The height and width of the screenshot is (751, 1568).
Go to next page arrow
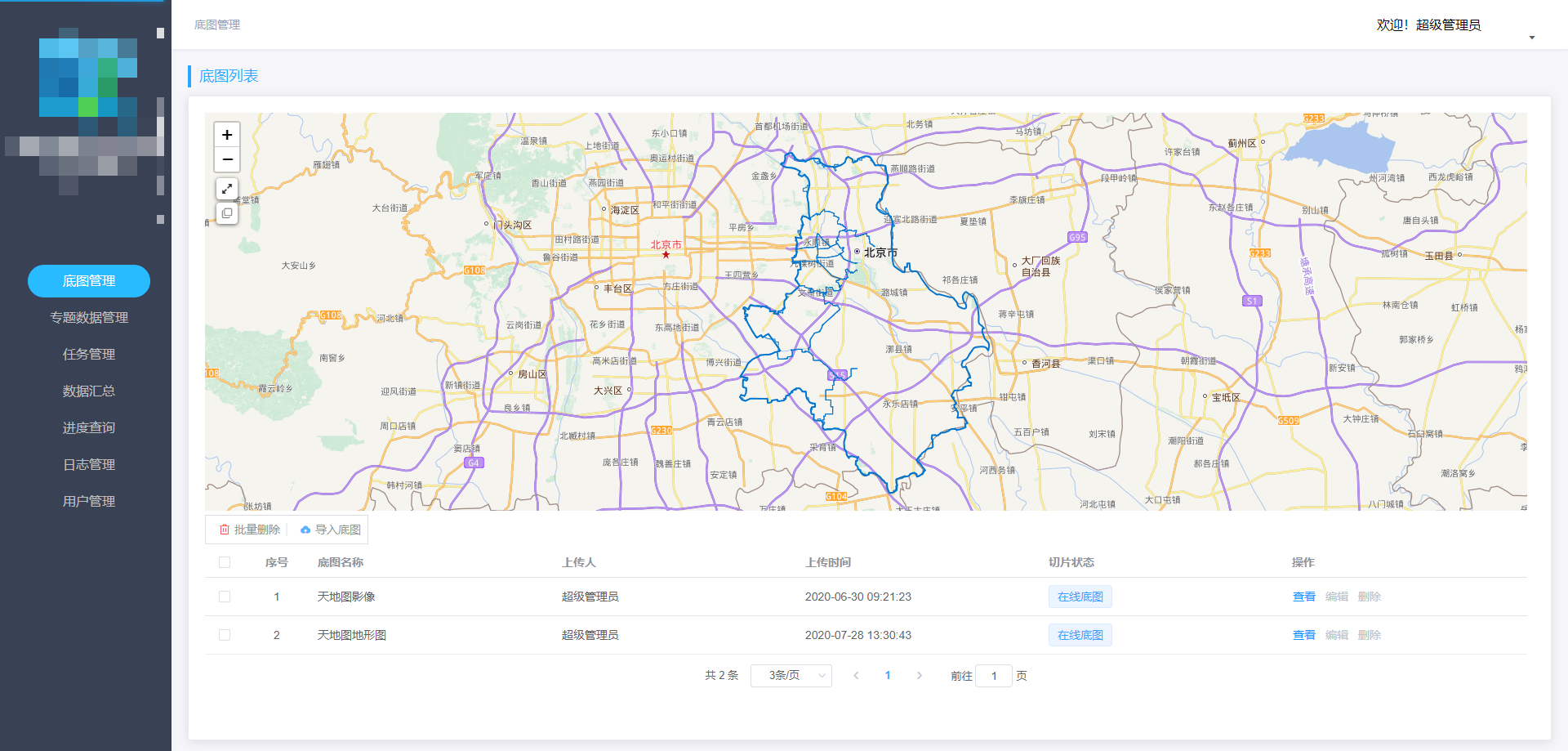(x=920, y=676)
